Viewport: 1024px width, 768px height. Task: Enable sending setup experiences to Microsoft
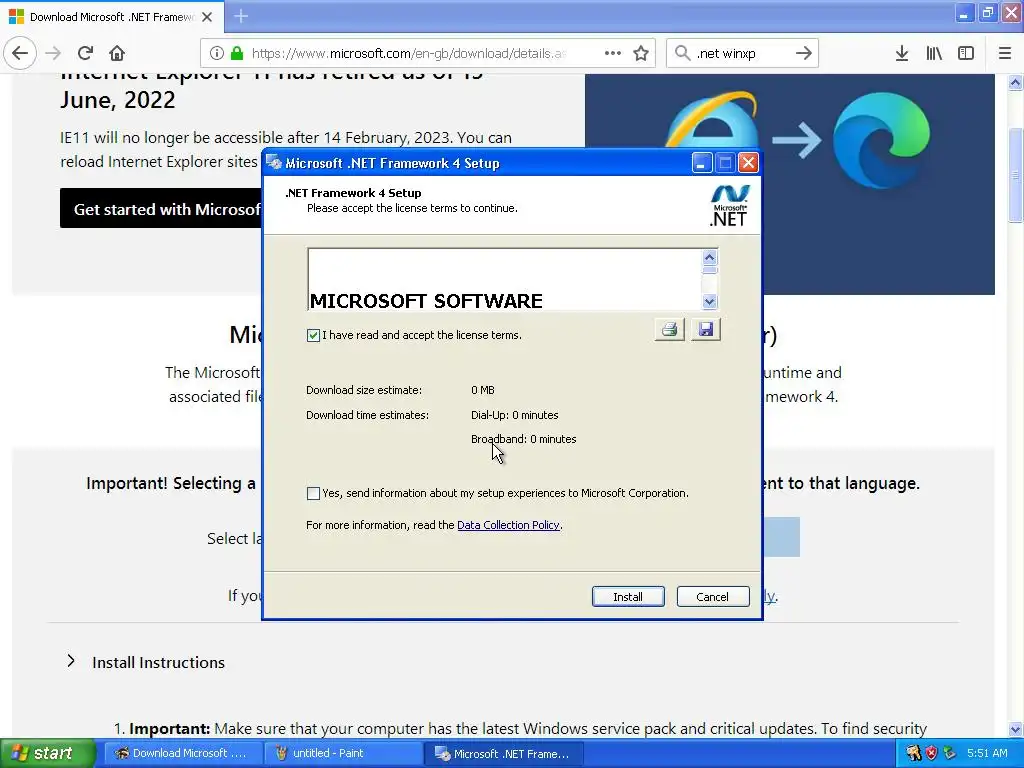(313, 493)
